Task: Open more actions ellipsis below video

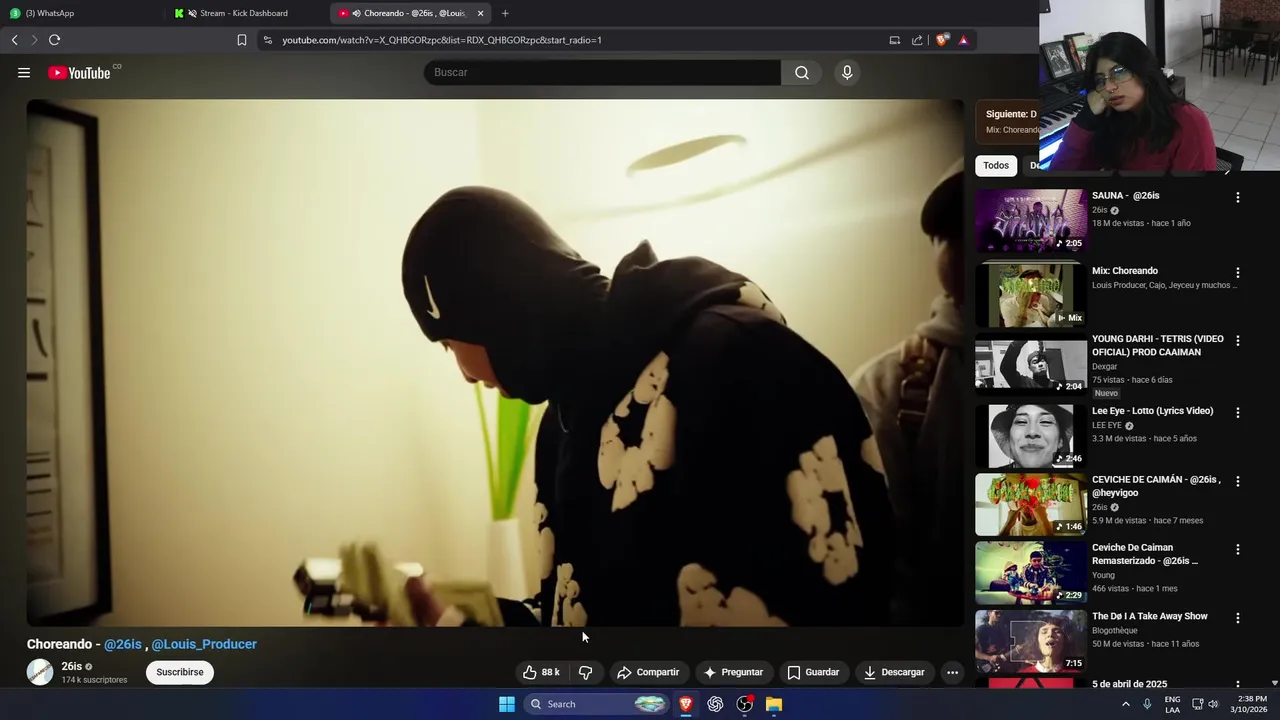Action: point(952,672)
